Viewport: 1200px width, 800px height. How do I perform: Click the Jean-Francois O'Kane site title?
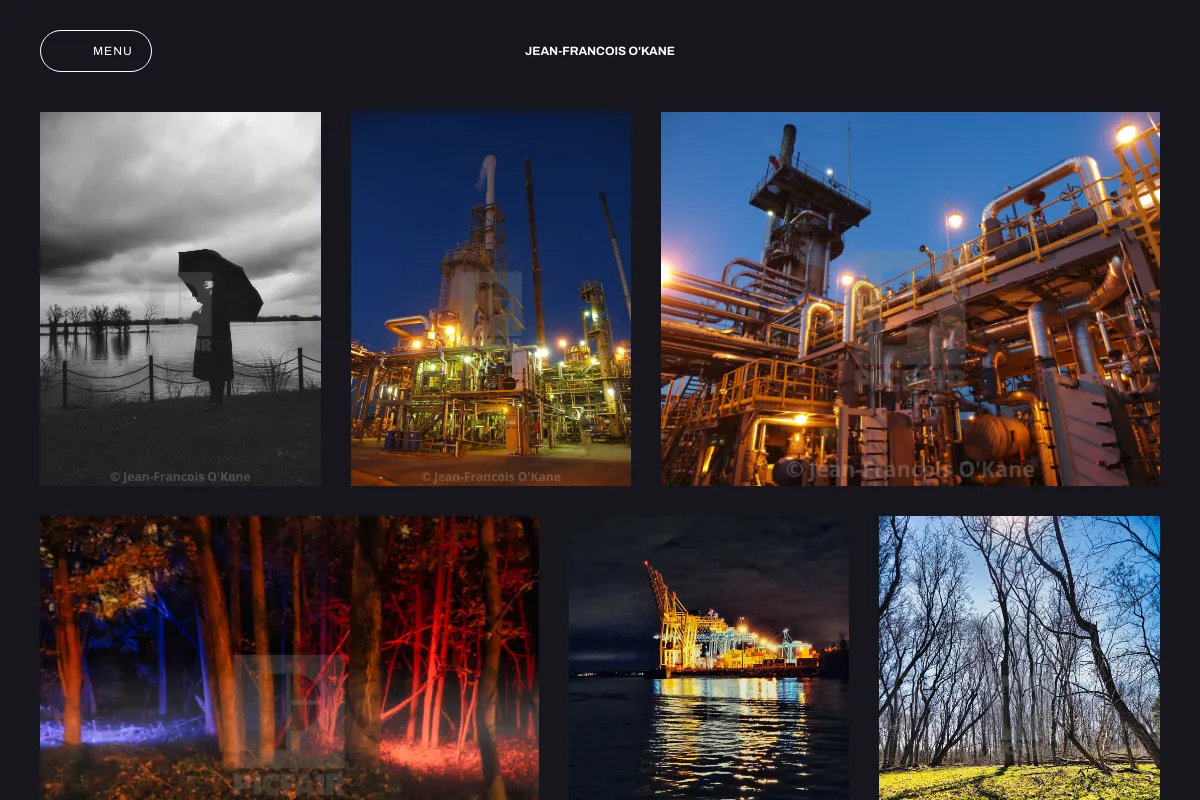pyautogui.click(x=600, y=51)
